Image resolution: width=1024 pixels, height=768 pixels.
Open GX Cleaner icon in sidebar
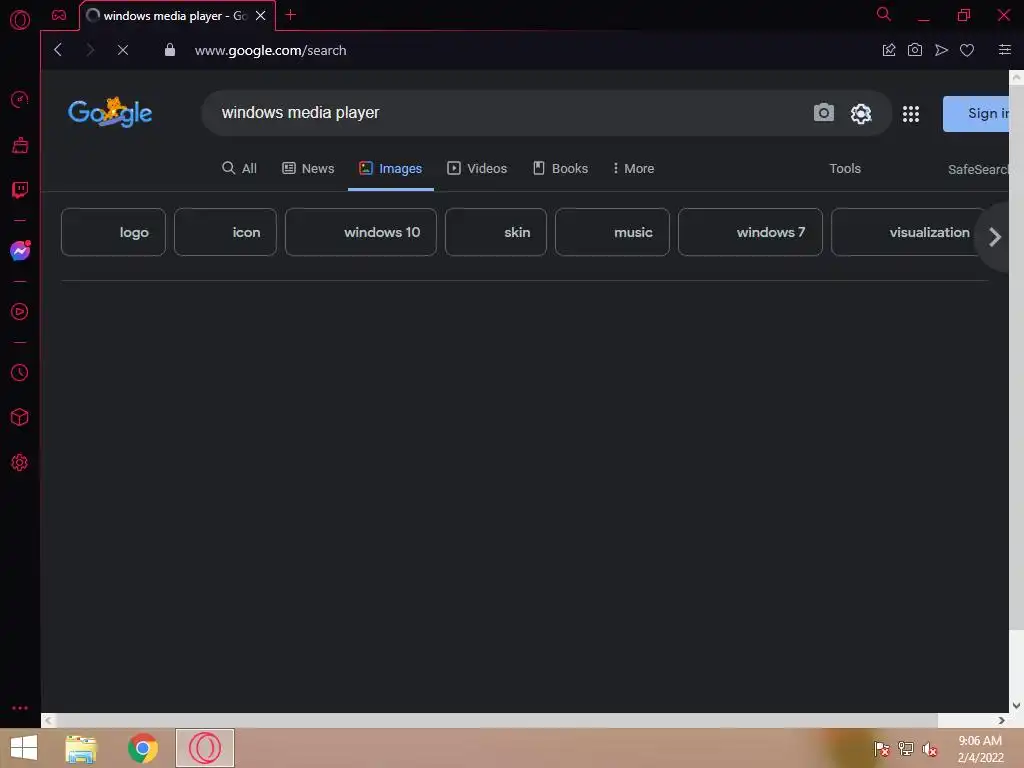click(x=20, y=145)
